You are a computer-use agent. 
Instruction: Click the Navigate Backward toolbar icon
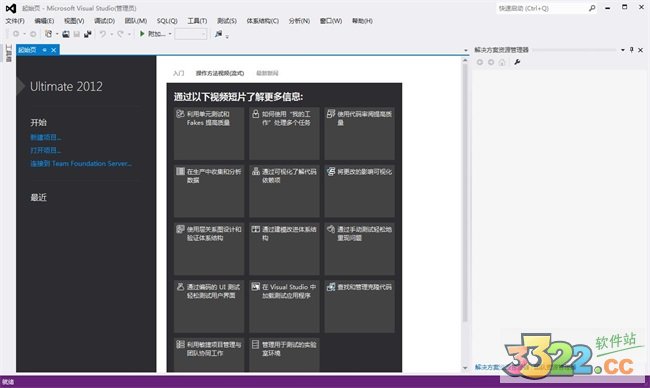16,34
